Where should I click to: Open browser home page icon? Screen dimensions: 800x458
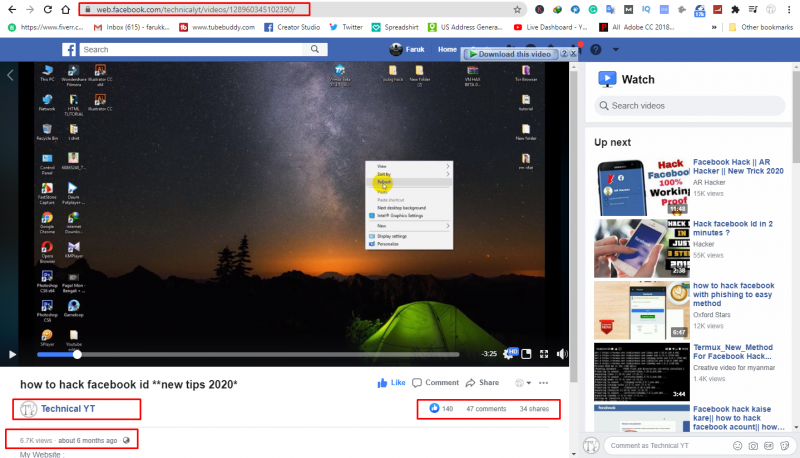click(x=65, y=9)
